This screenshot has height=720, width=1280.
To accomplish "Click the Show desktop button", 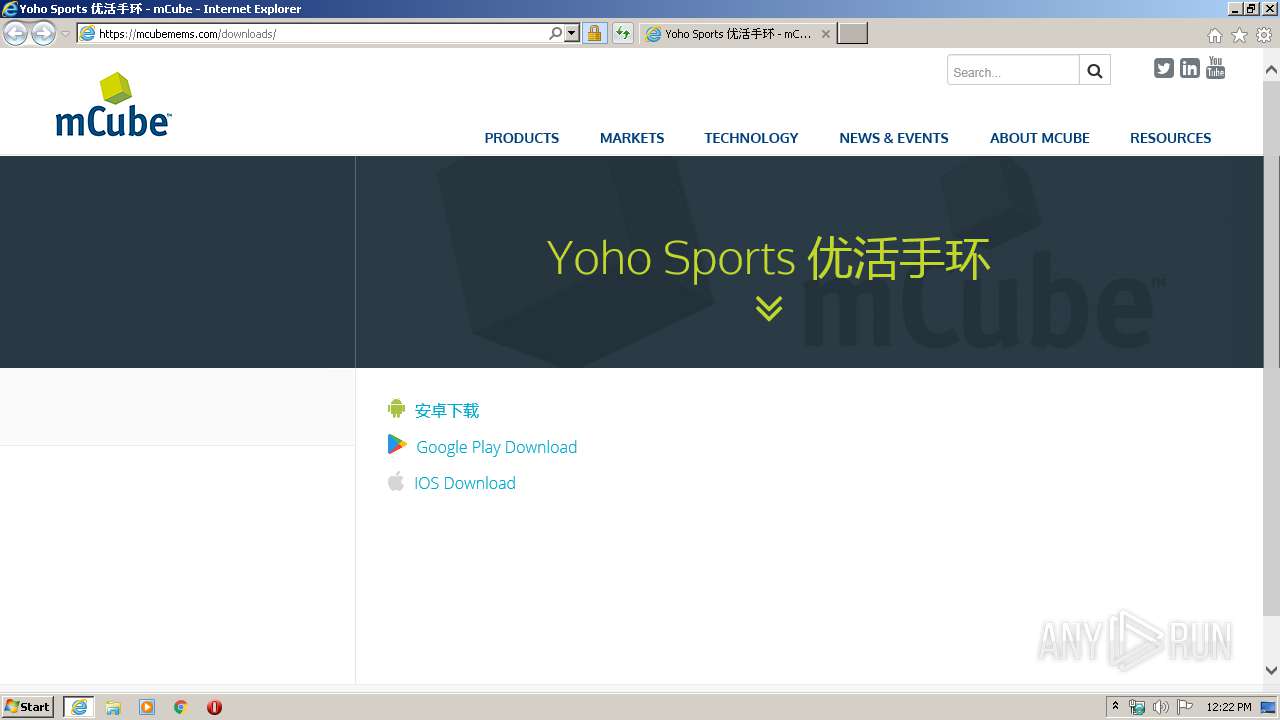I will click(x=1270, y=707).
